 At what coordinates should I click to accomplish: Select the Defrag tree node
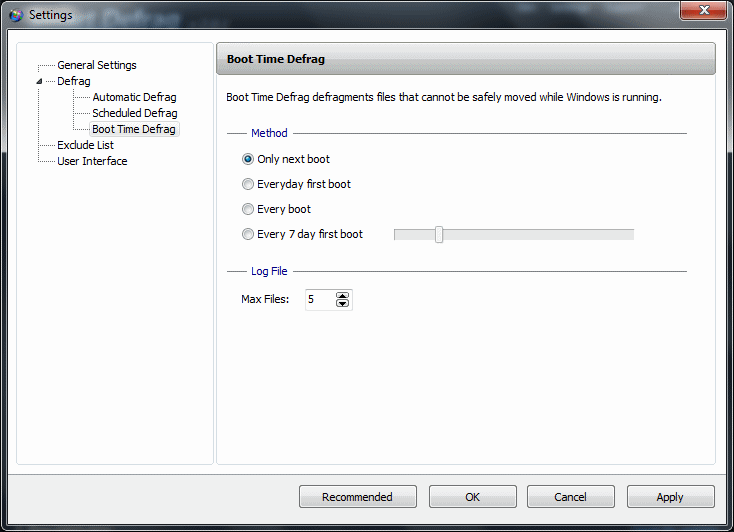73,81
